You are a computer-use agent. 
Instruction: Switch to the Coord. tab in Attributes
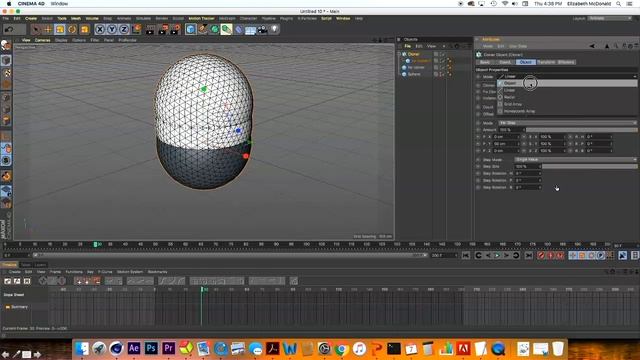pyautogui.click(x=505, y=62)
